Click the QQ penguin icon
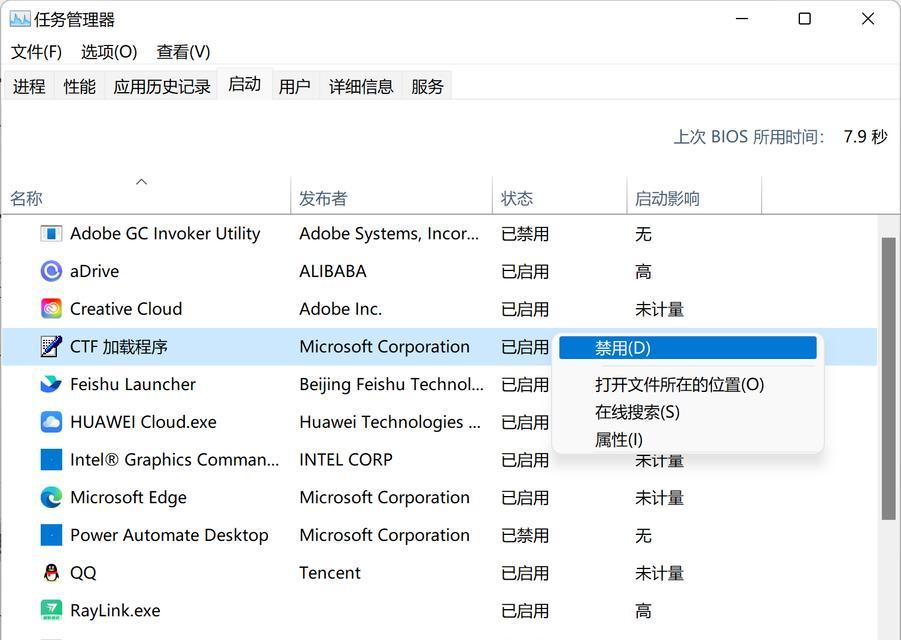Viewport: 901px width, 640px height. point(51,573)
